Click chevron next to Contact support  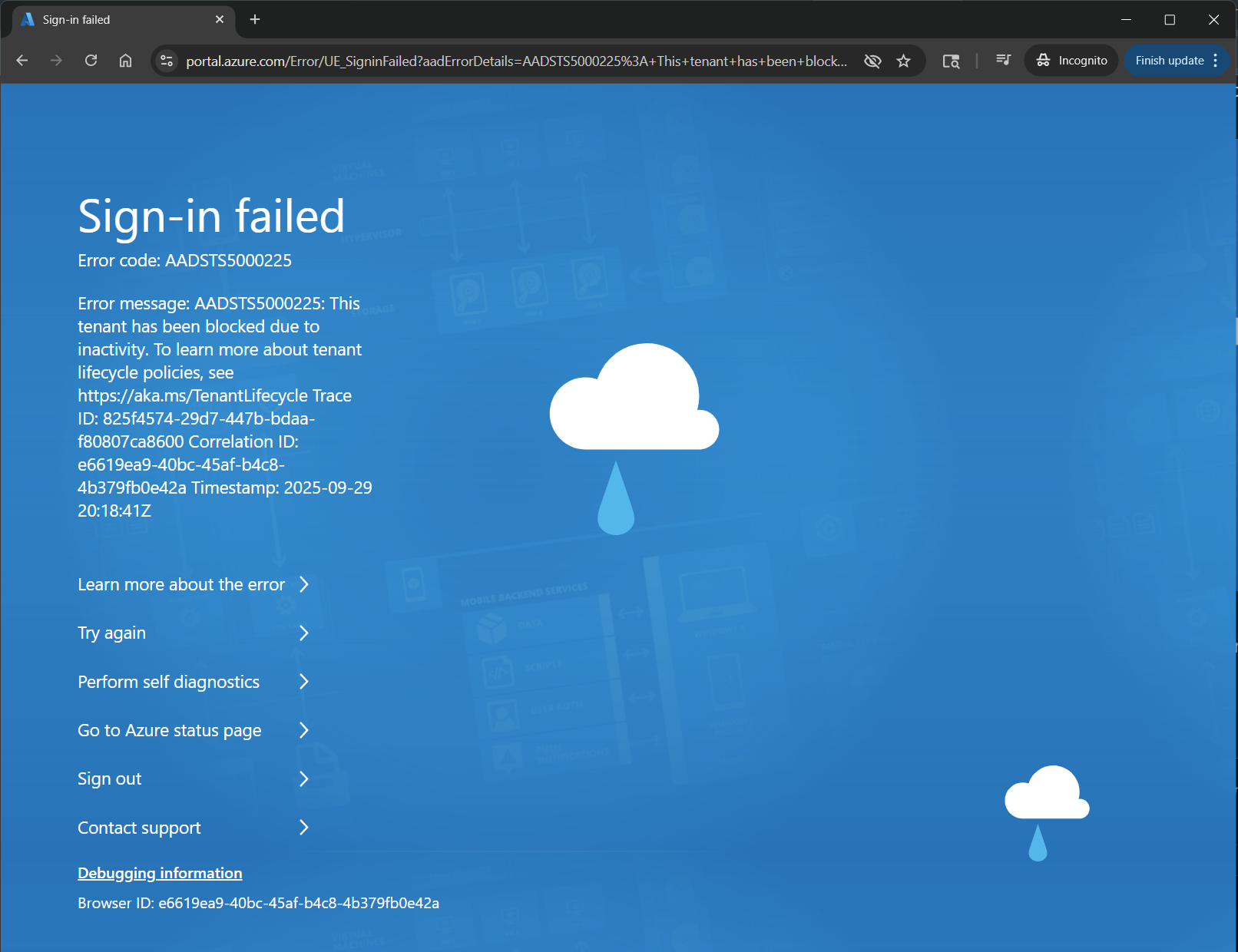click(304, 828)
